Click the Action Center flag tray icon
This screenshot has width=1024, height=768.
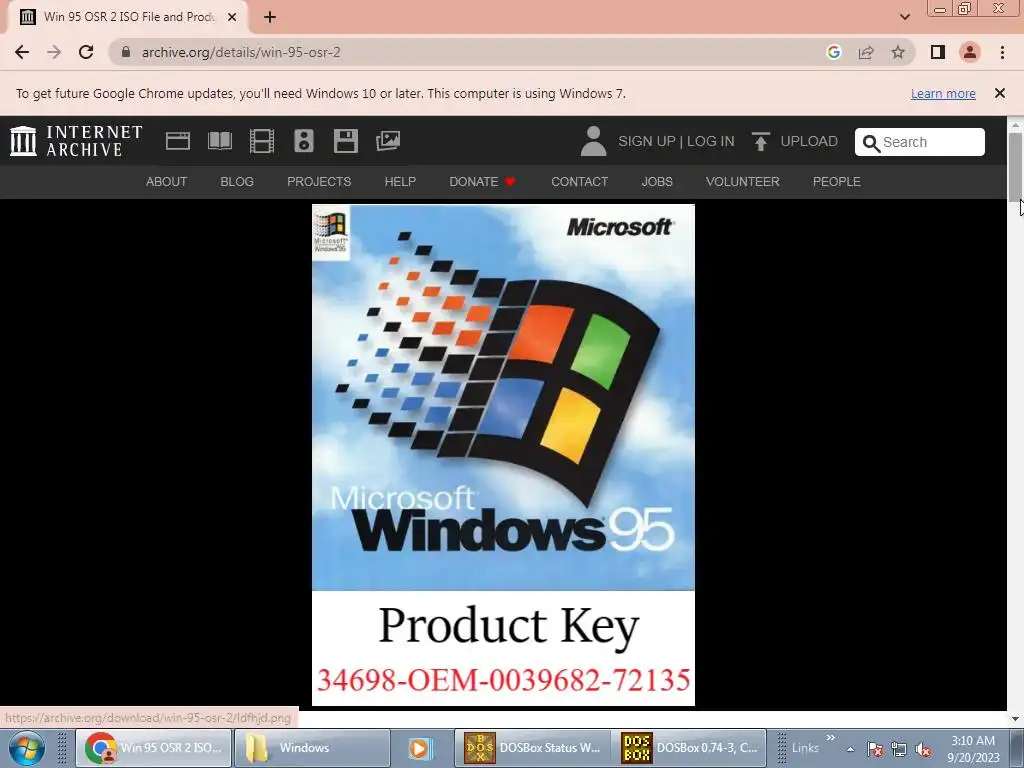click(x=875, y=749)
